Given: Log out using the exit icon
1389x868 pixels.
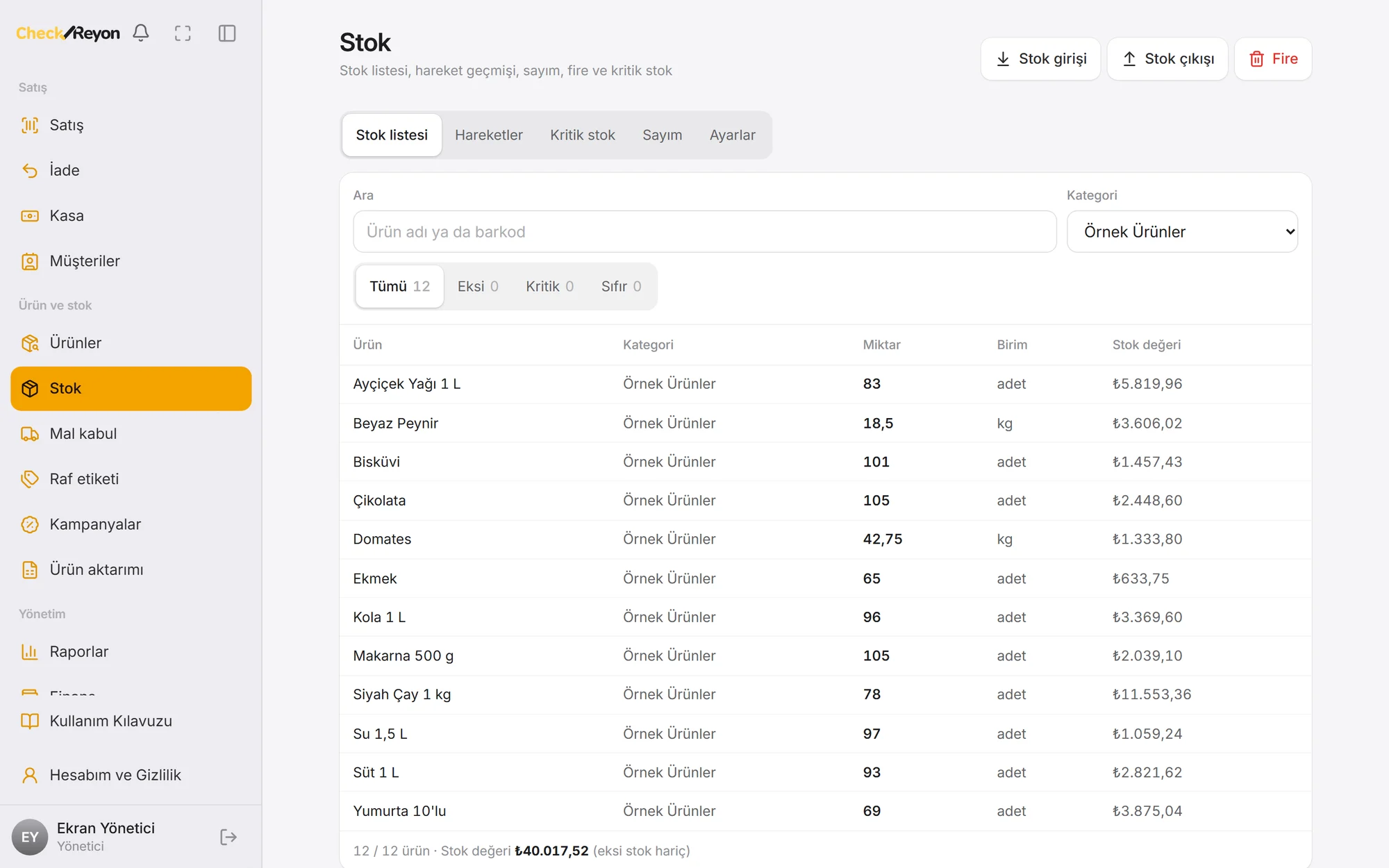Looking at the screenshot, I should pos(228,837).
